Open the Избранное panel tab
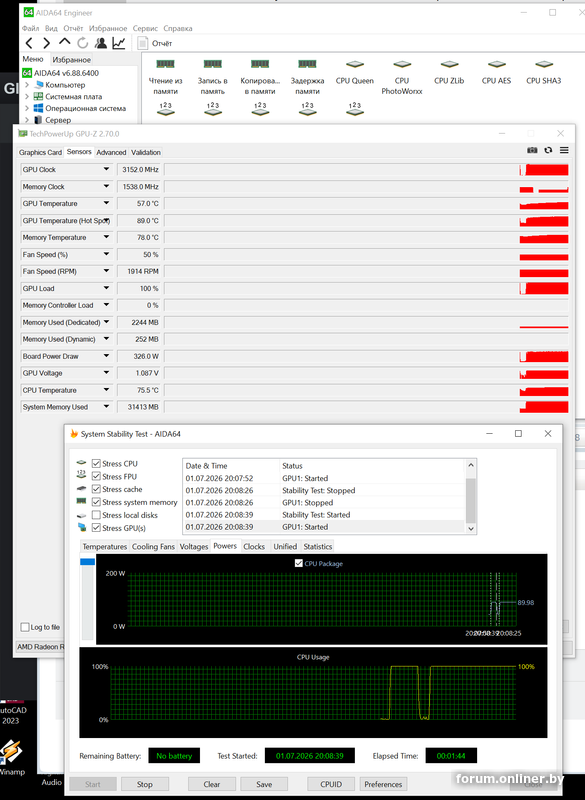 [71, 60]
